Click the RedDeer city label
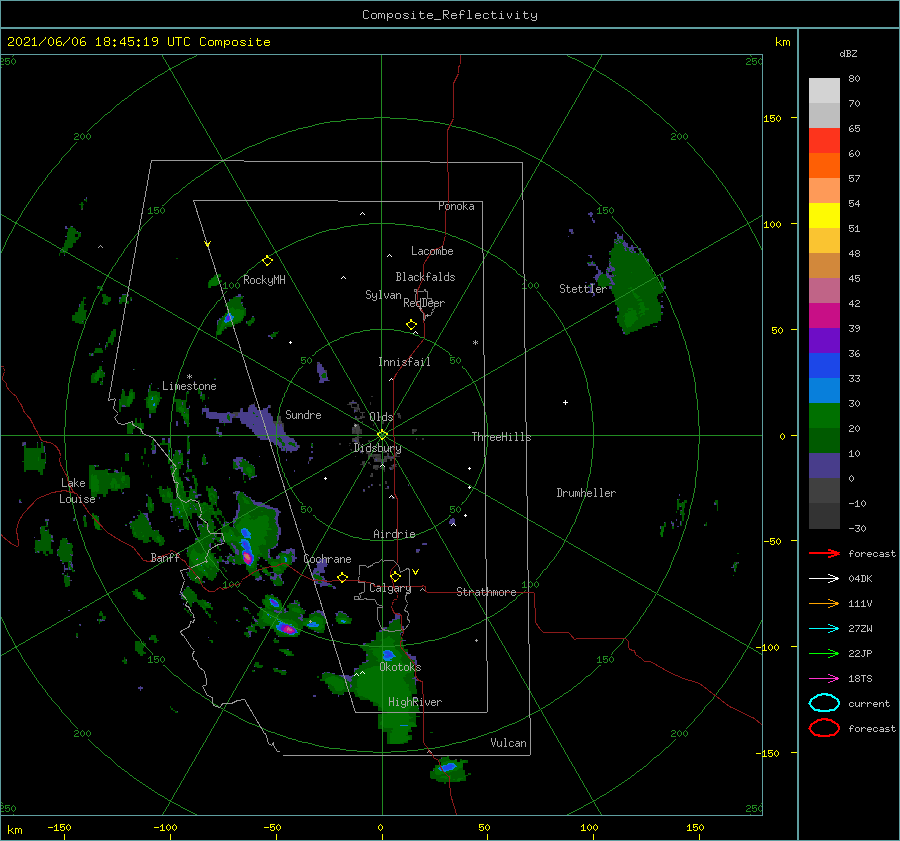Screen dimensions: 900x841 pyautogui.click(x=424, y=303)
